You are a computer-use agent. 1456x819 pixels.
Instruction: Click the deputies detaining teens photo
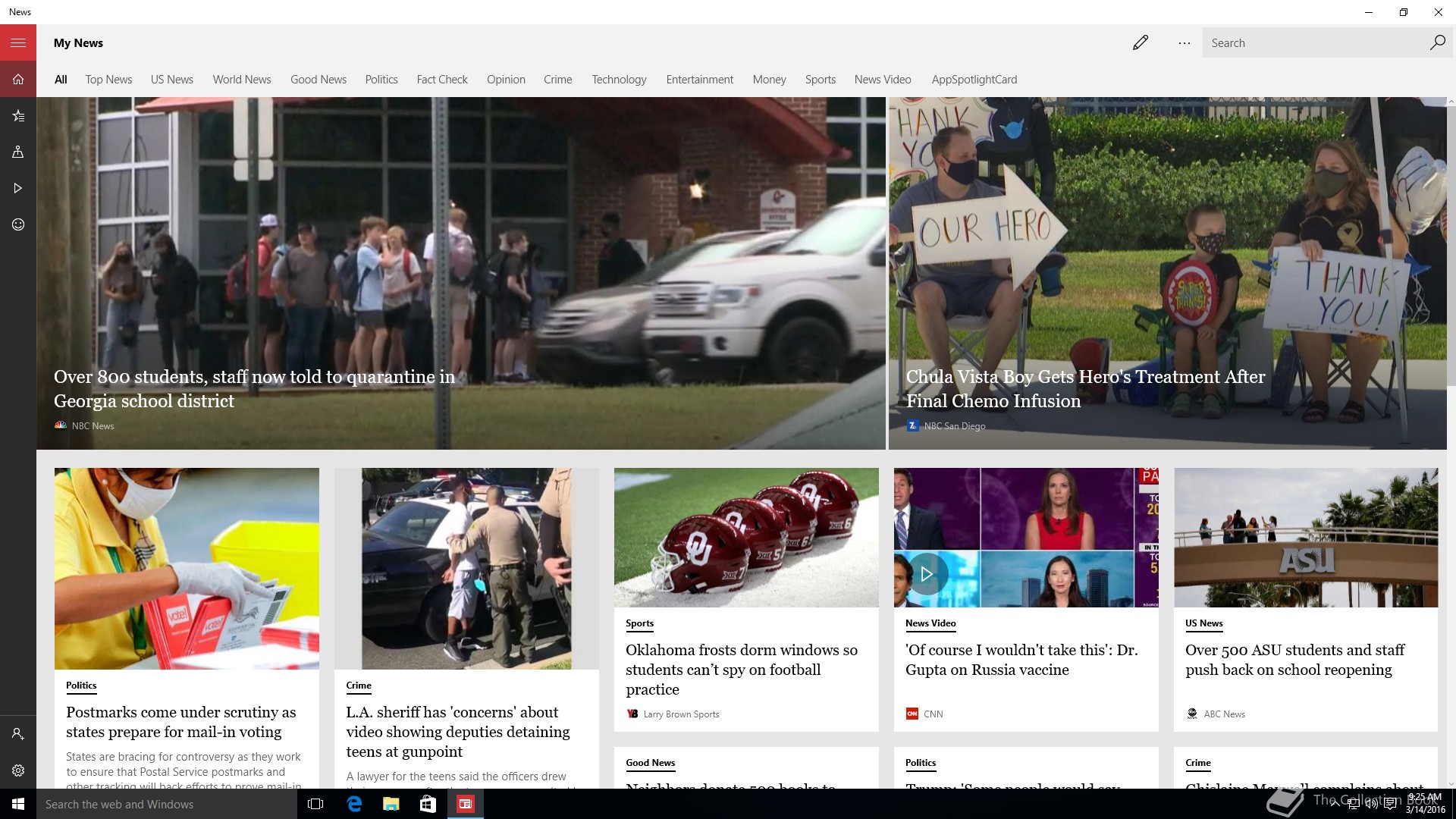click(466, 569)
